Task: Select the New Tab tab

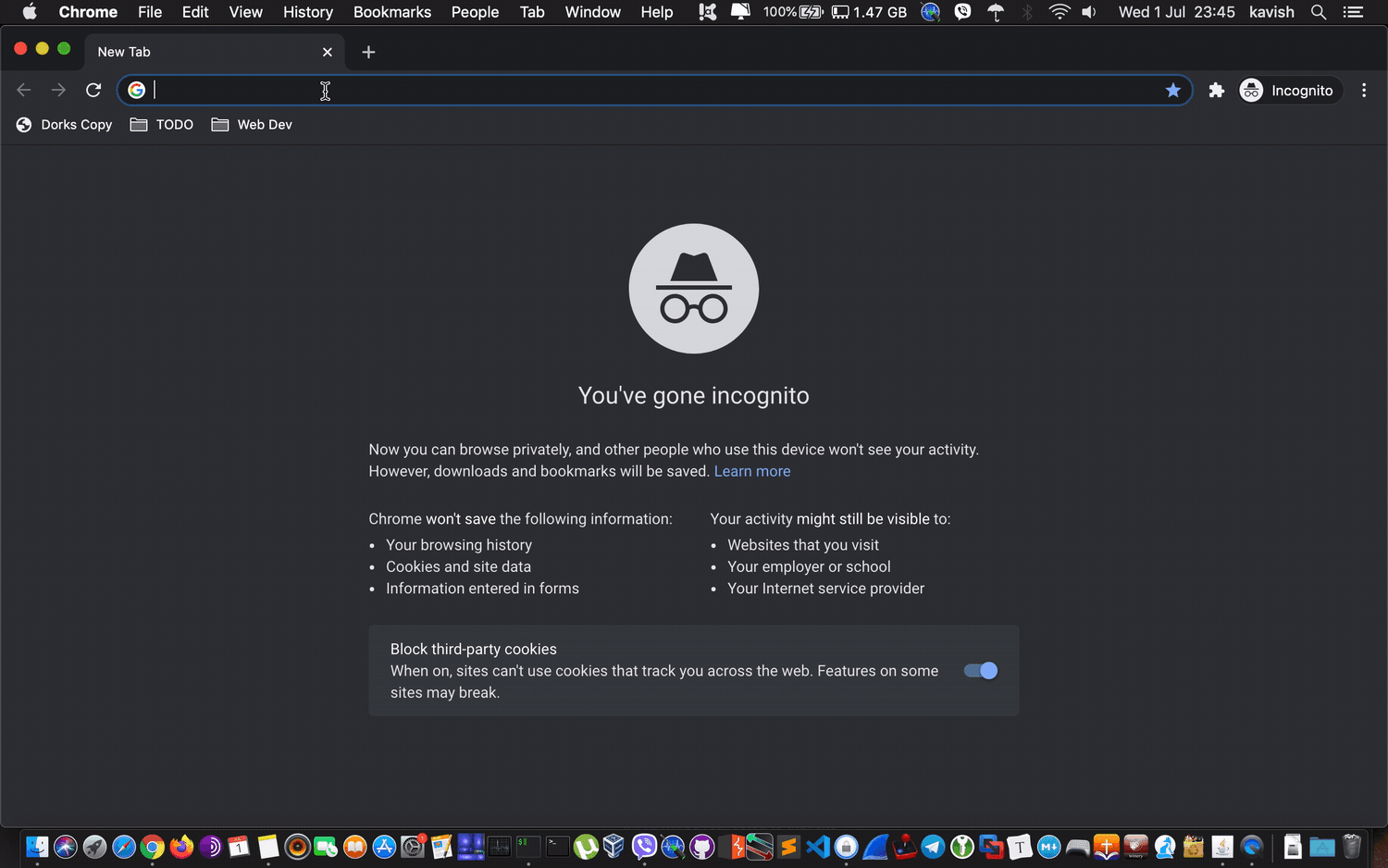Action: tap(204, 52)
